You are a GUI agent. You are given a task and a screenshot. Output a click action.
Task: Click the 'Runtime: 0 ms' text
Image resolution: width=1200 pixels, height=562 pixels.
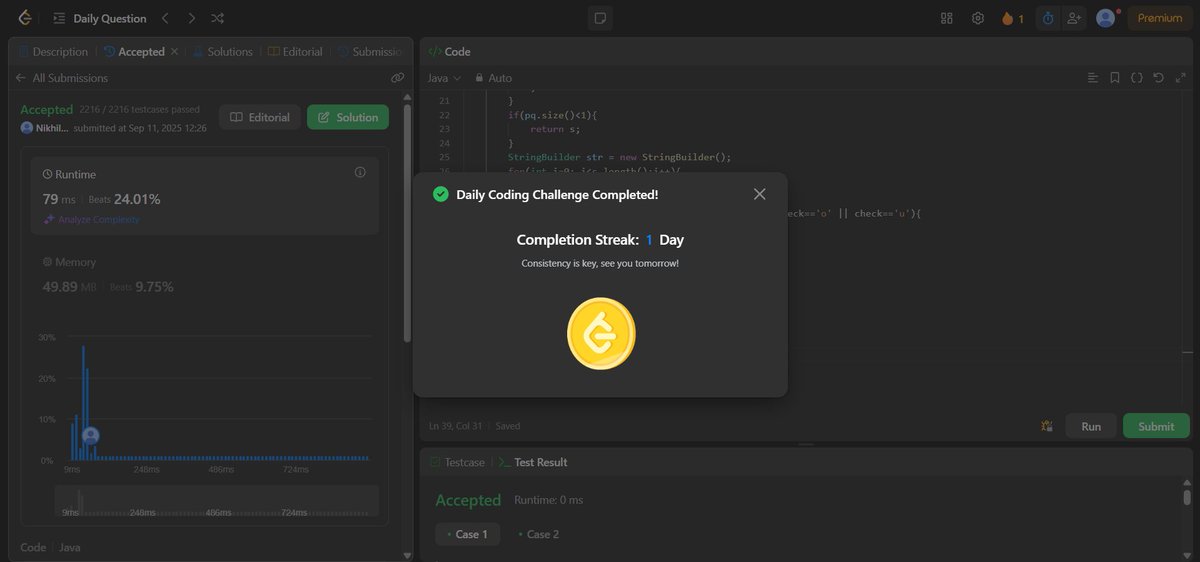click(x=548, y=499)
